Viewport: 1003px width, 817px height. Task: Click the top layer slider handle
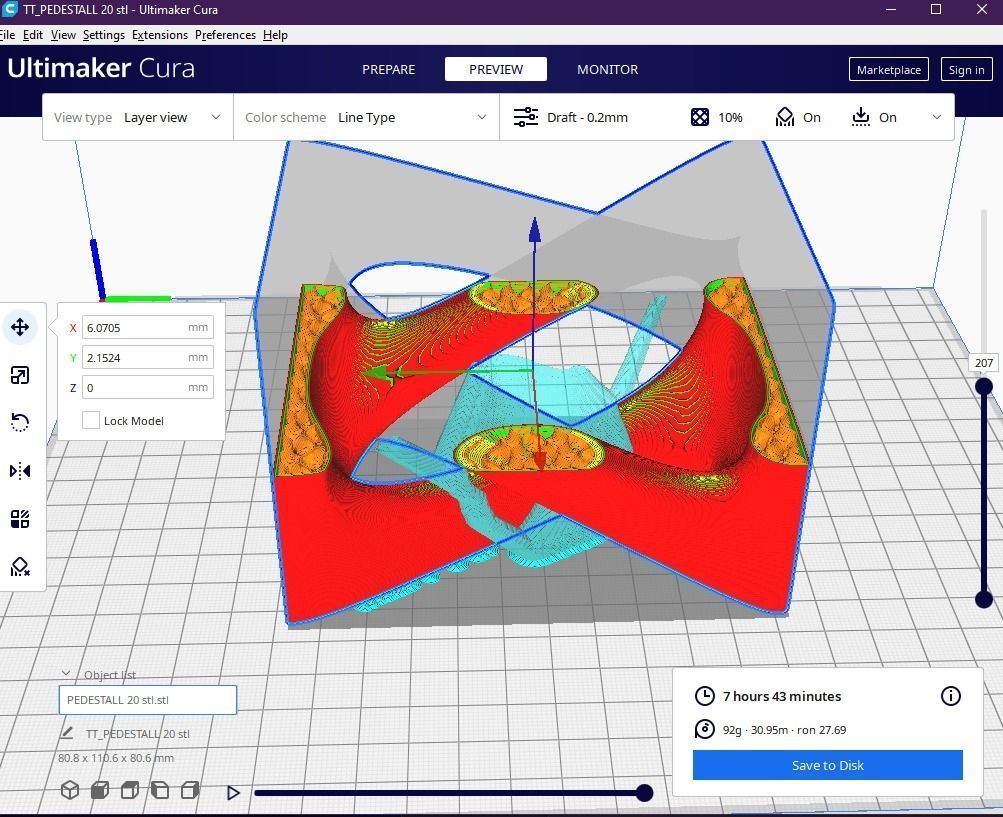984,386
